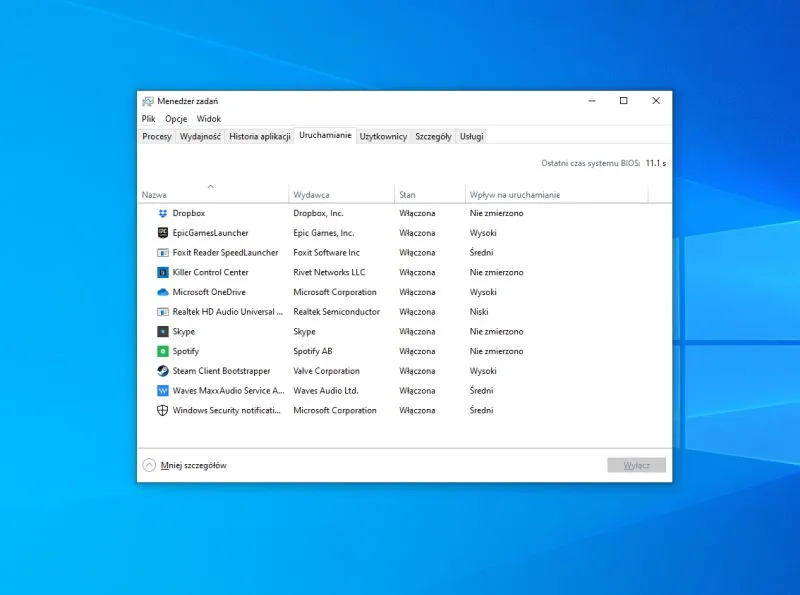Click the Spotify icon
Screen dimensions: 800x595
point(161,351)
